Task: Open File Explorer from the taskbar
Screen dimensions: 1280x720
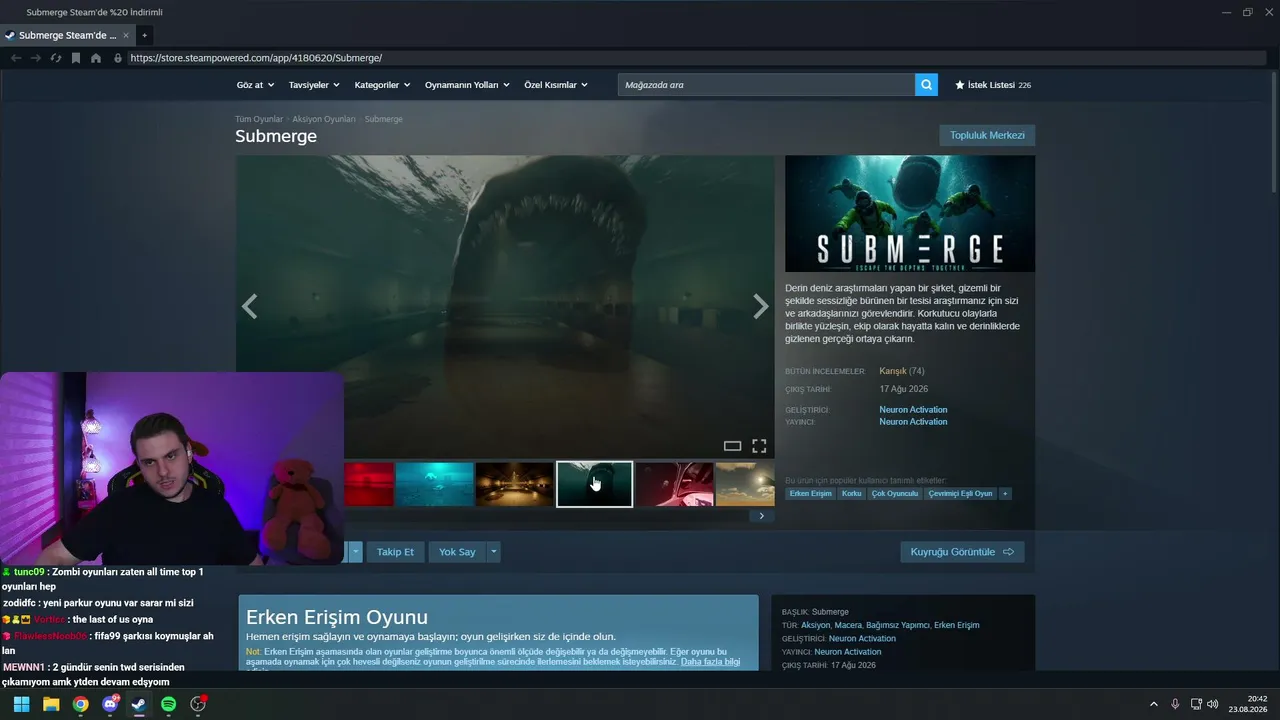Action: click(51, 704)
